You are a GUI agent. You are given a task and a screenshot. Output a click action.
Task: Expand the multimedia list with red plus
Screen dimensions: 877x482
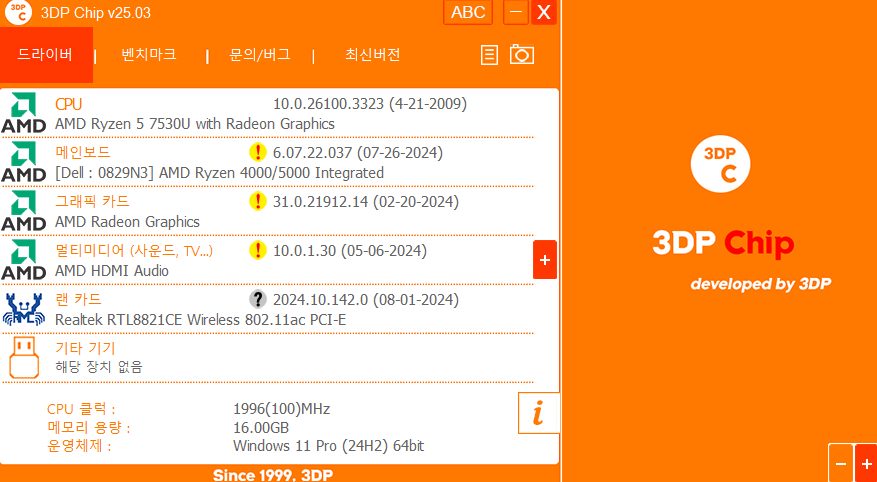545,259
